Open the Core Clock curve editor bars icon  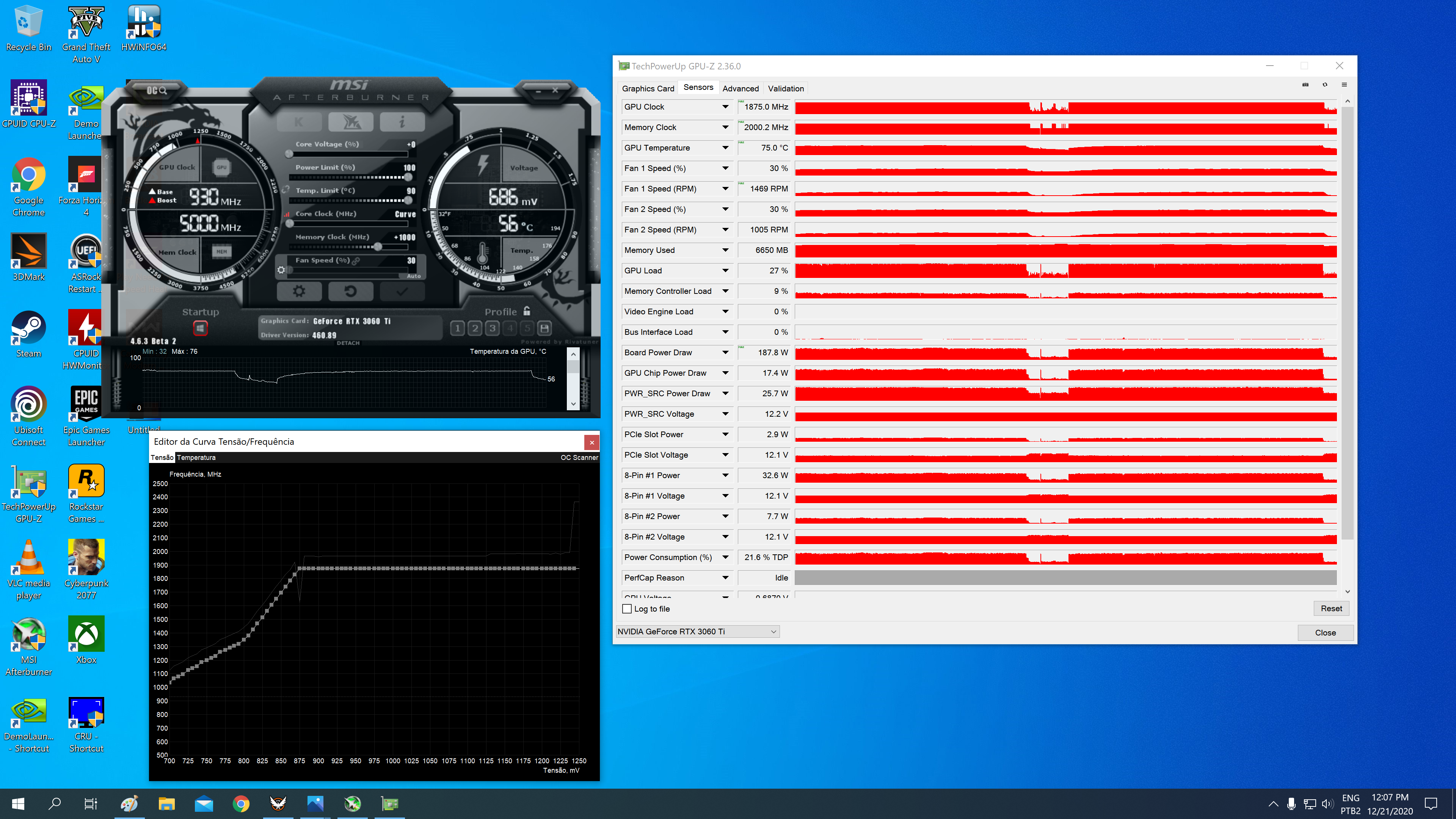tap(287, 214)
